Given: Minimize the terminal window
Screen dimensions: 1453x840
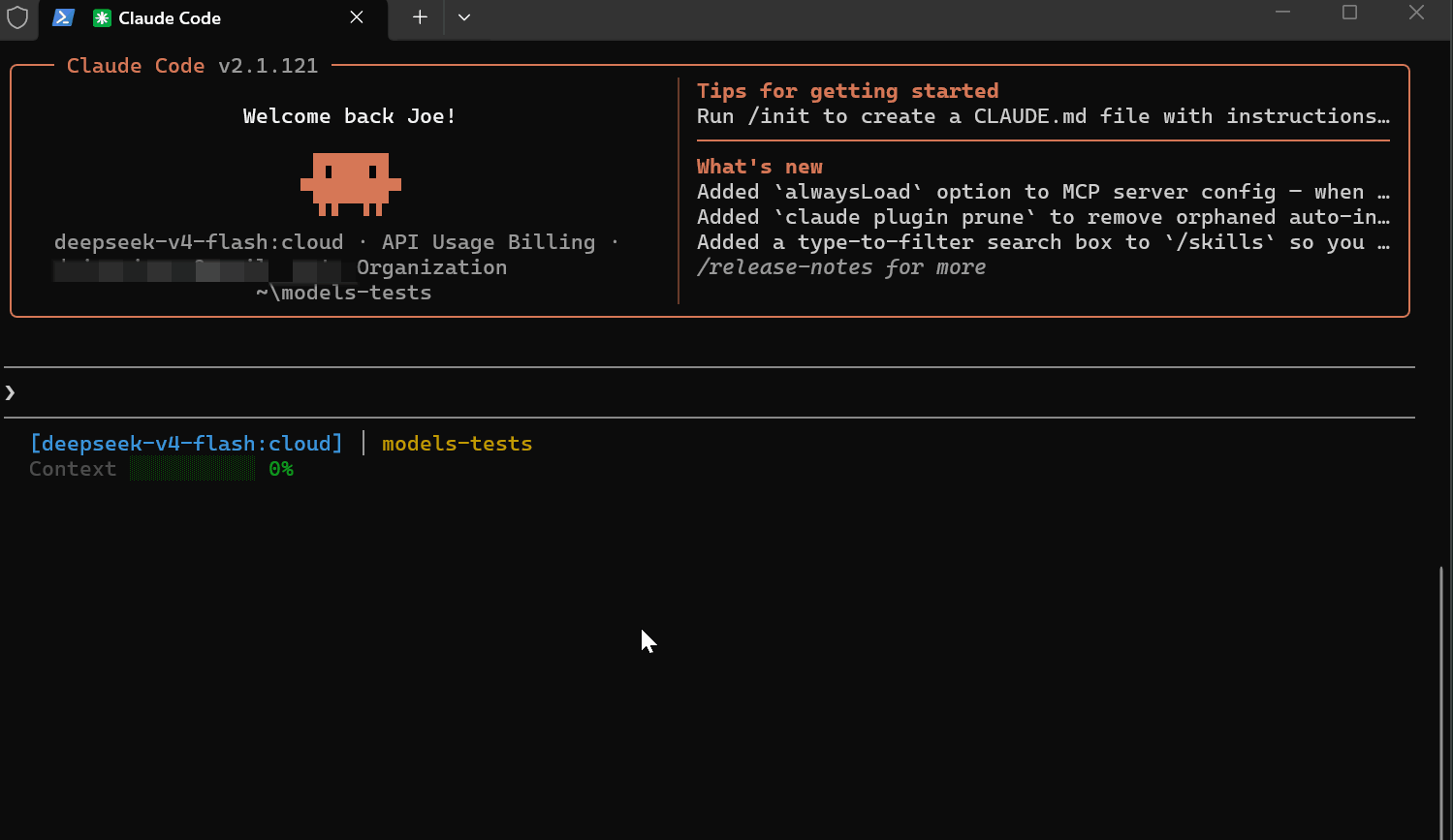Looking at the screenshot, I should click(x=1282, y=13).
